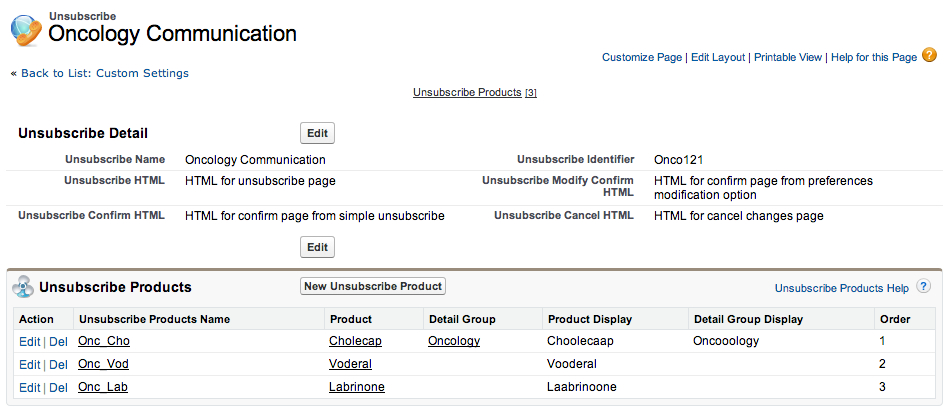Click the bottom Edit button below the detail section
This screenshot has width=950, height=415.
(317, 247)
